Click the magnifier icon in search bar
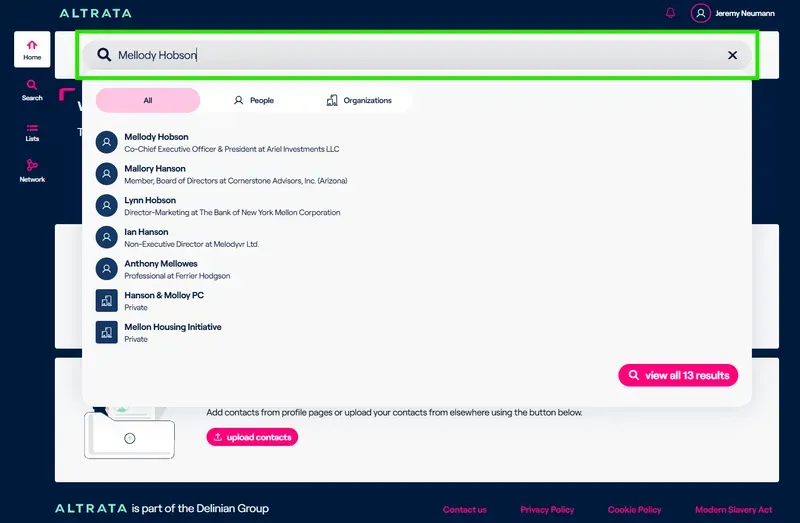 pyautogui.click(x=104, y=55)
